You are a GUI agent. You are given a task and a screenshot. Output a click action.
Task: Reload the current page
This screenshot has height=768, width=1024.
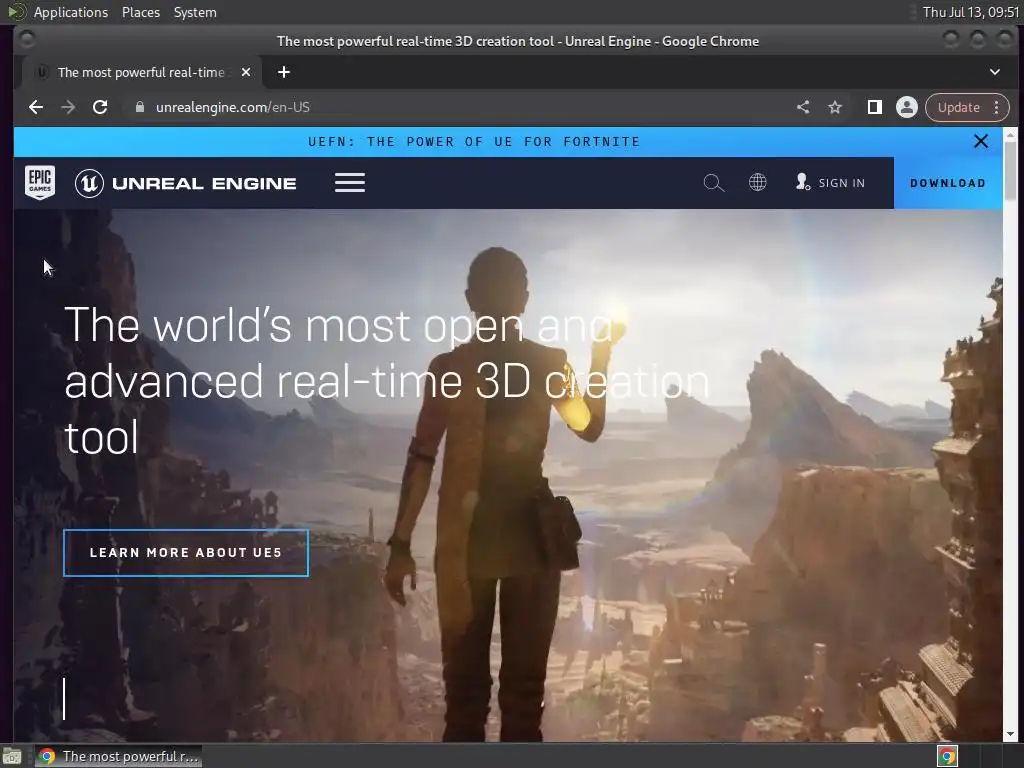(100, 107)
